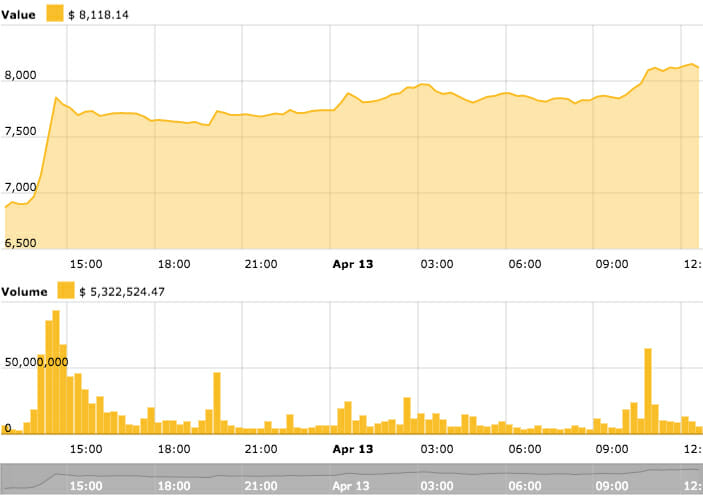Click the Apr 13 label under the price chart
This screenshot has height=500, width=703.
click(x=353, y=264)
